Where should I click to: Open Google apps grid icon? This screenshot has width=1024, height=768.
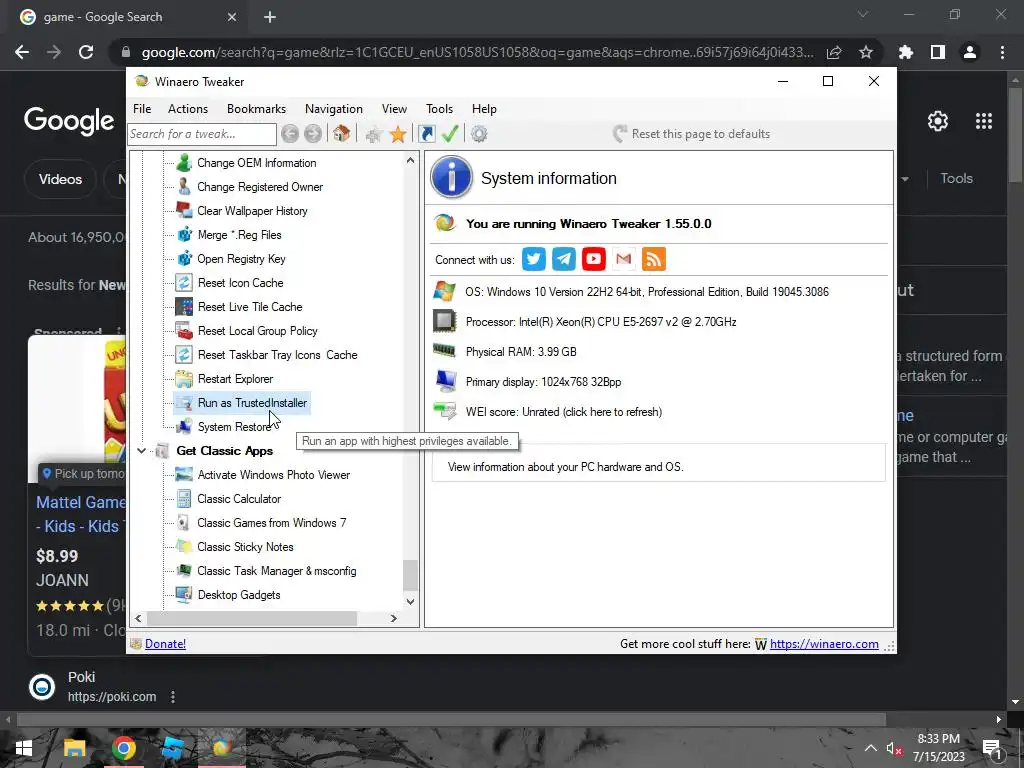(x=984, y=121)
